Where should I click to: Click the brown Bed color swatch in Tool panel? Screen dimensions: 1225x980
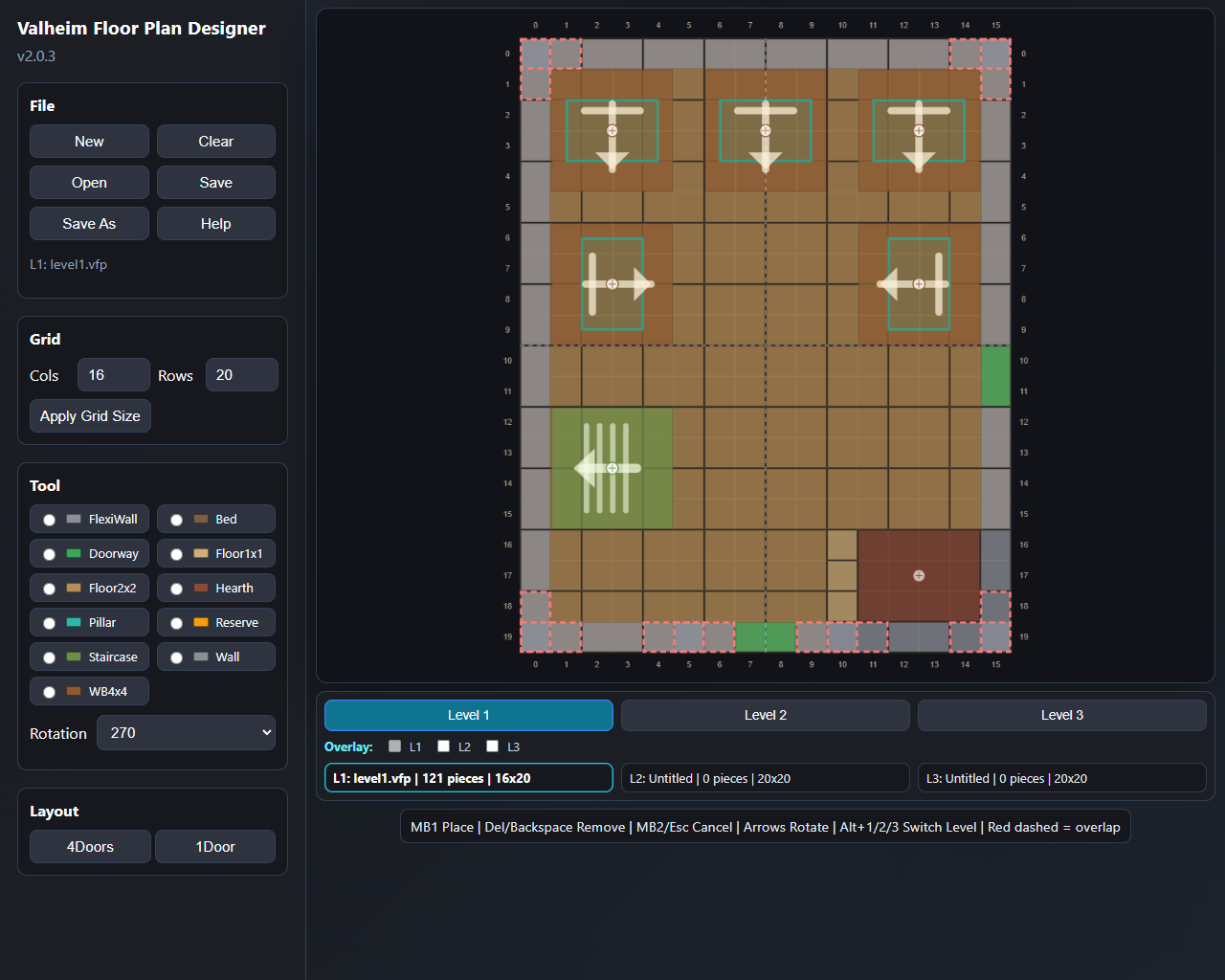[x=201, y=519]
